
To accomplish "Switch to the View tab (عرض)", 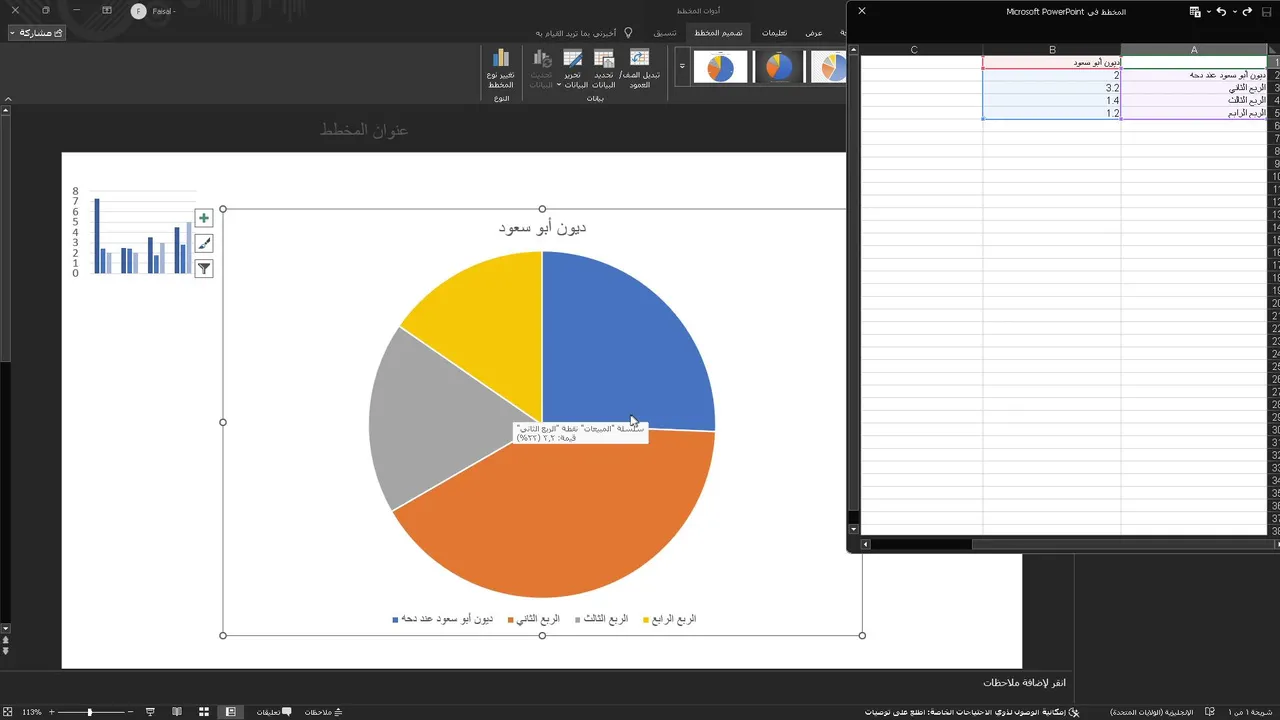I will pos(814,33).
